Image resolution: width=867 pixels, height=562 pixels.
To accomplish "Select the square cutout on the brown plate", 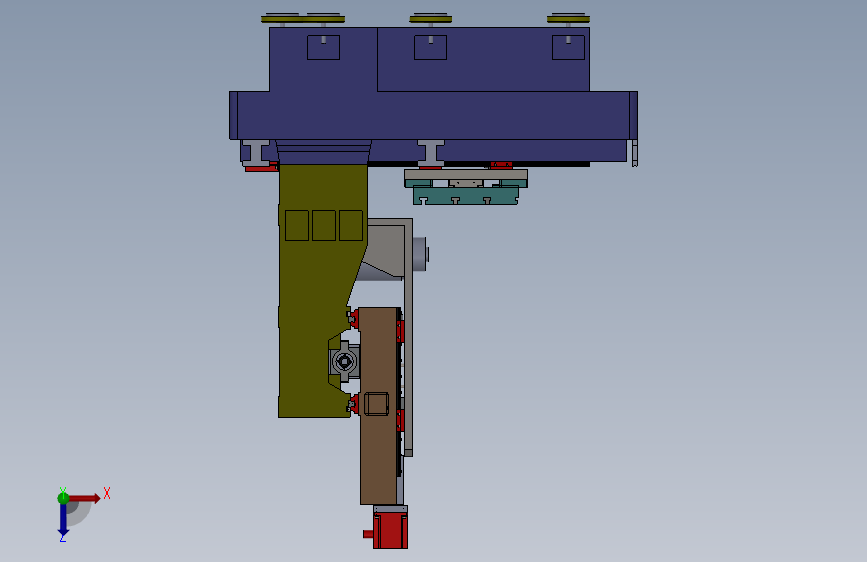I will click(x=376, y=404).
